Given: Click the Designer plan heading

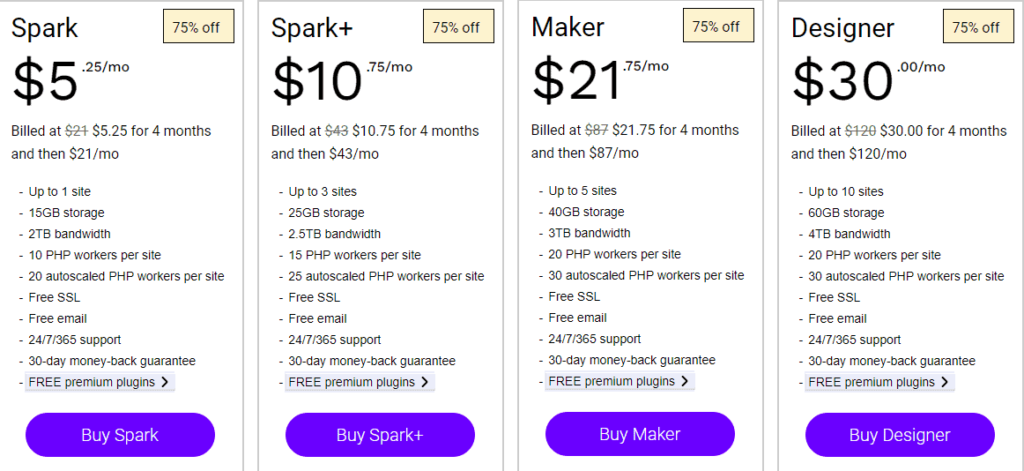Looking at the screenshot, I should (x=843, y=28).
